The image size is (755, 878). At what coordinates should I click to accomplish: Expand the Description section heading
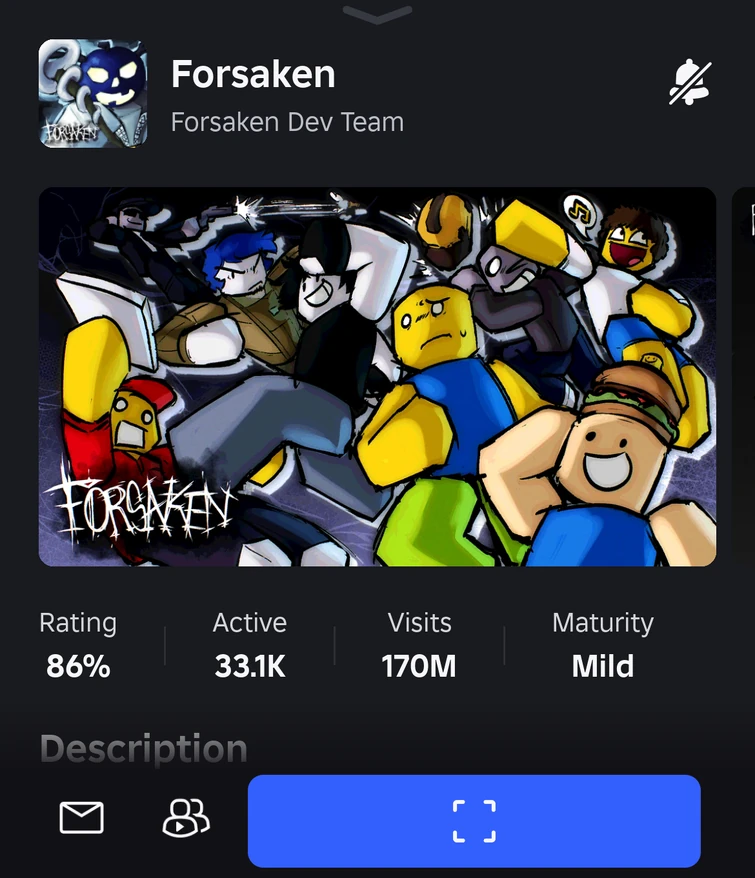pyautogui.click(x=144, y=749)
